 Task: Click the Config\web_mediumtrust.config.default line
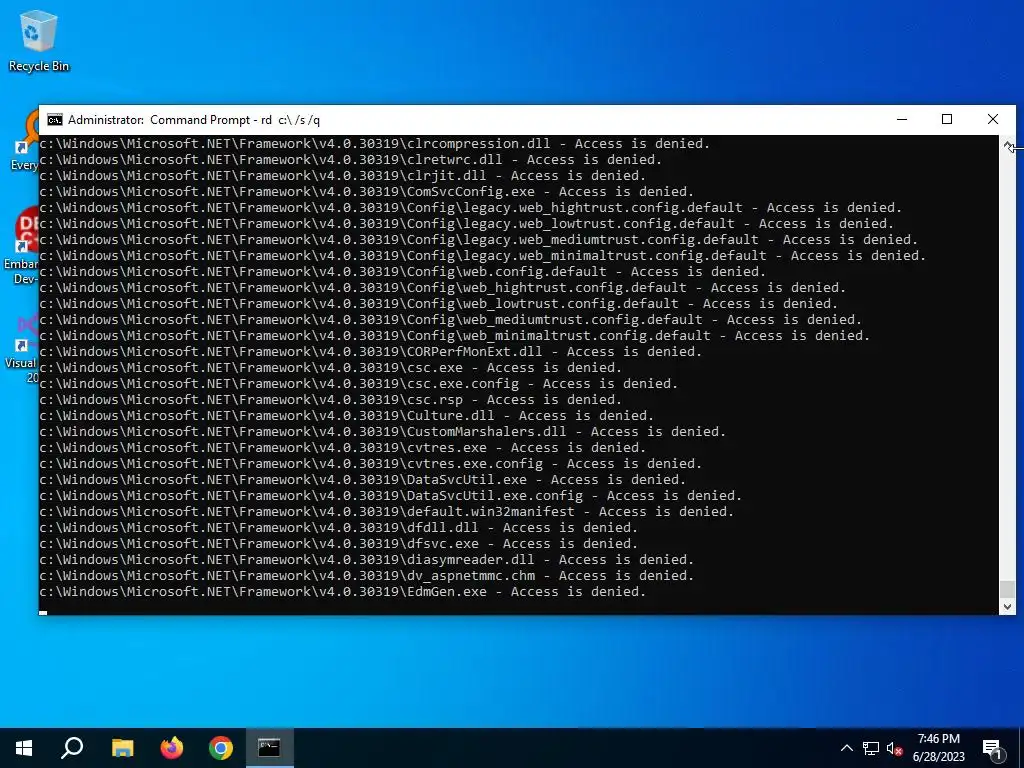click(451, 319)
